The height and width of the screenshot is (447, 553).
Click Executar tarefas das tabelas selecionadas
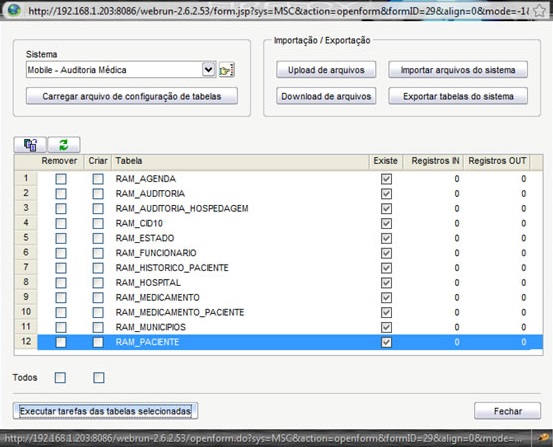pos(105,411)
